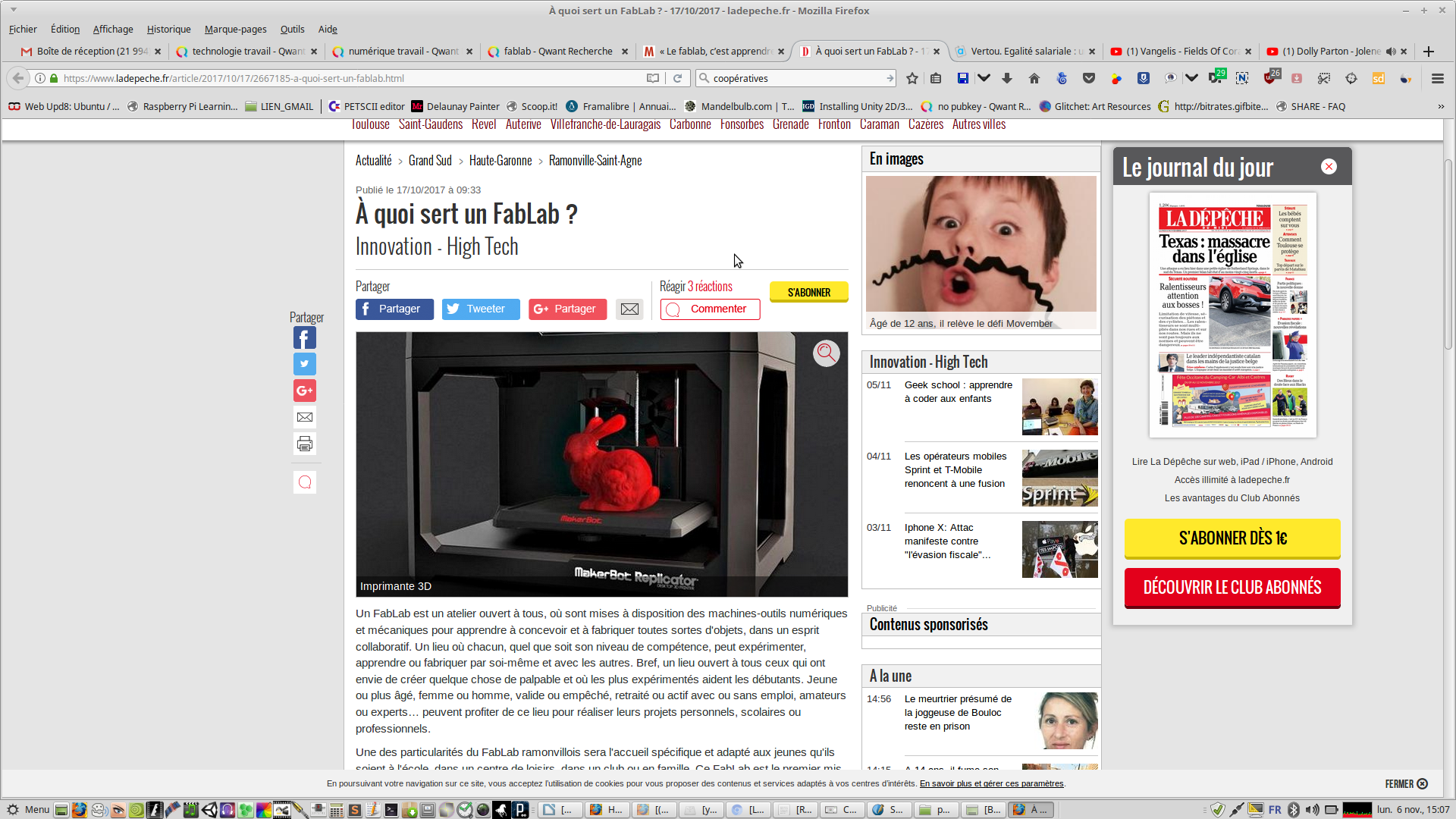Click the coopératives search field
This screenshot has width=1456, height=819.
pyautogui.click(x=796, y=78)
